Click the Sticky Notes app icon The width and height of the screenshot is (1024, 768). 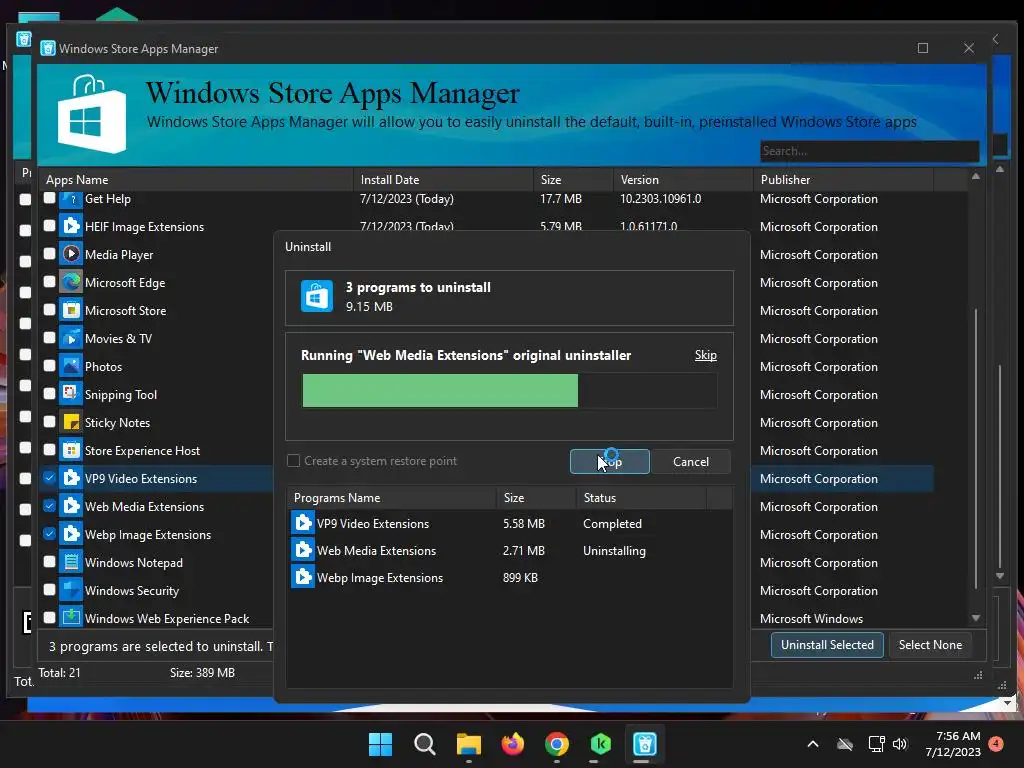71,423
